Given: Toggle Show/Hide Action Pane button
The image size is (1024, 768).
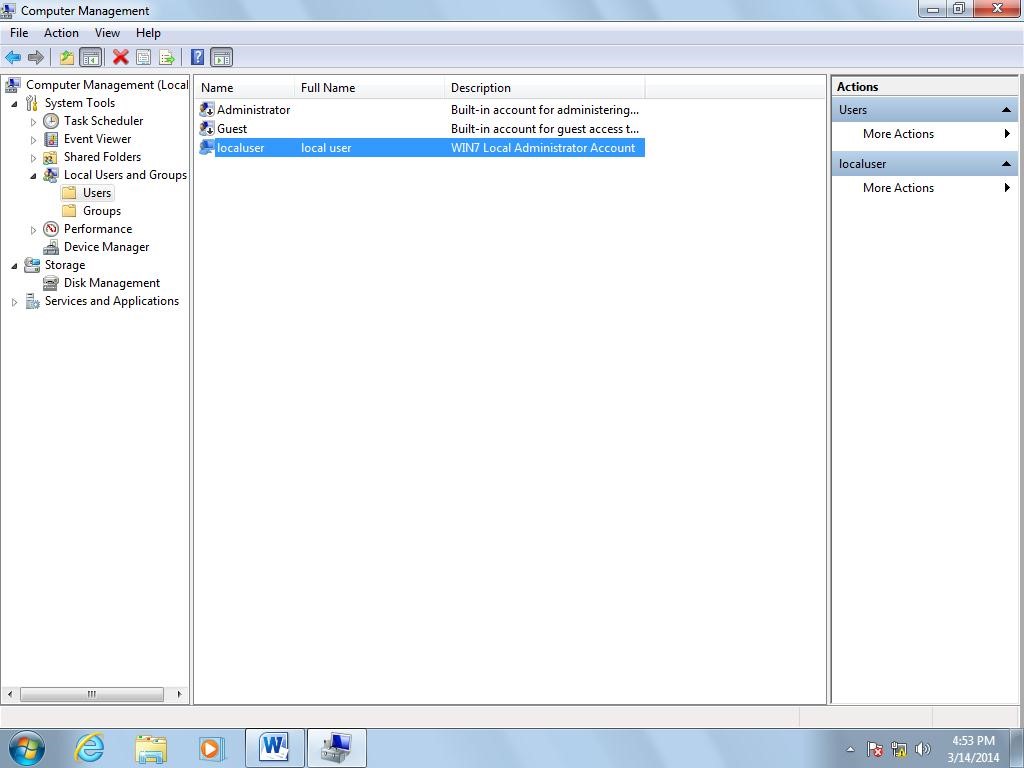Looking at the screenshot, I should [x=222, y=58].
